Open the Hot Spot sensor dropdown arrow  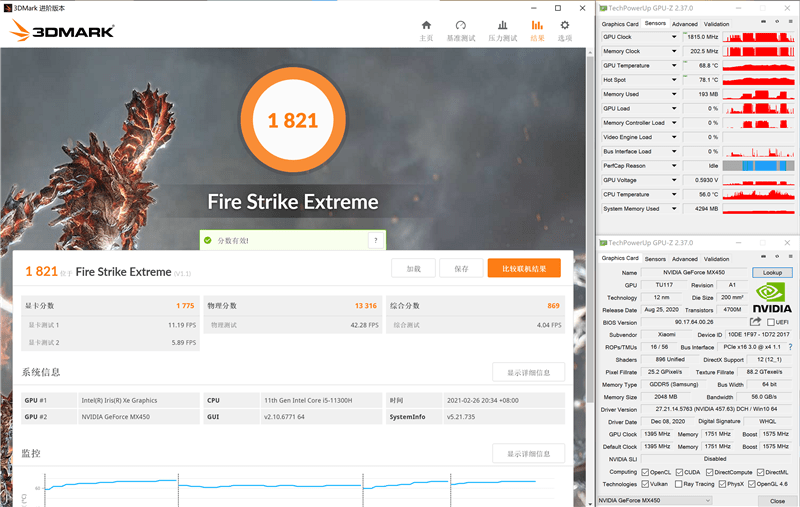pyautogui.click(x=674, y=80)
